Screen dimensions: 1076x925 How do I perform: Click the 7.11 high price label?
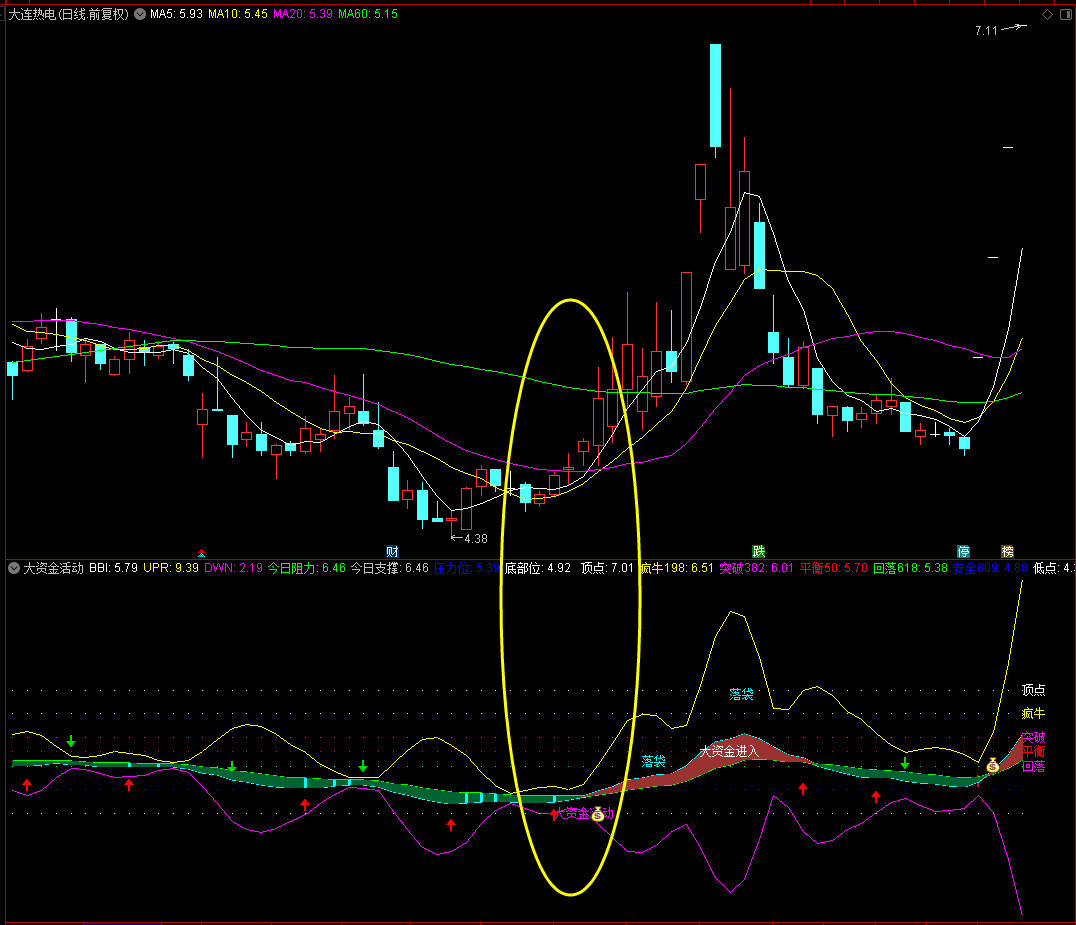[x=986, y=31]
